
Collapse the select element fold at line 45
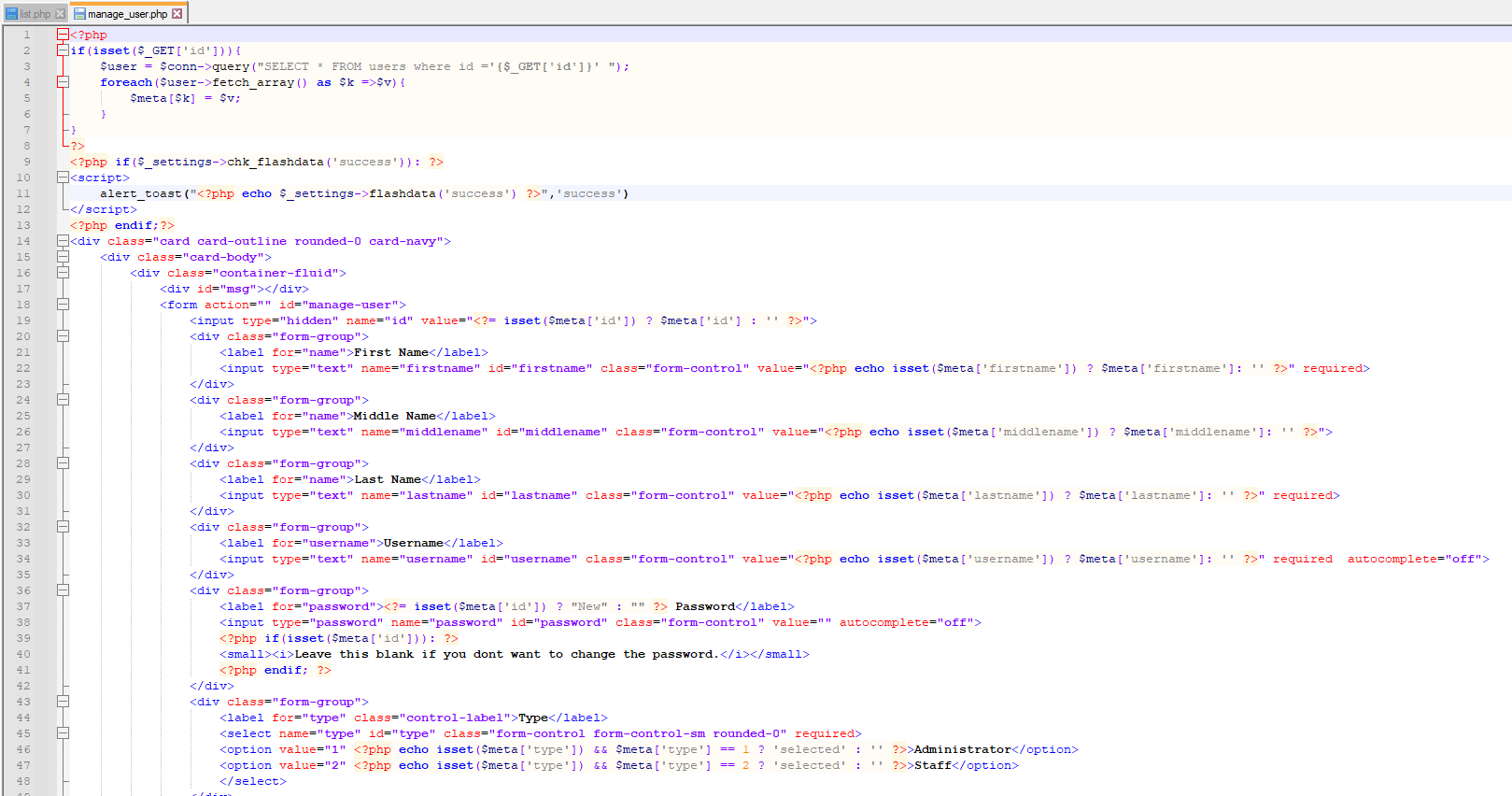[x=63, y=733]
